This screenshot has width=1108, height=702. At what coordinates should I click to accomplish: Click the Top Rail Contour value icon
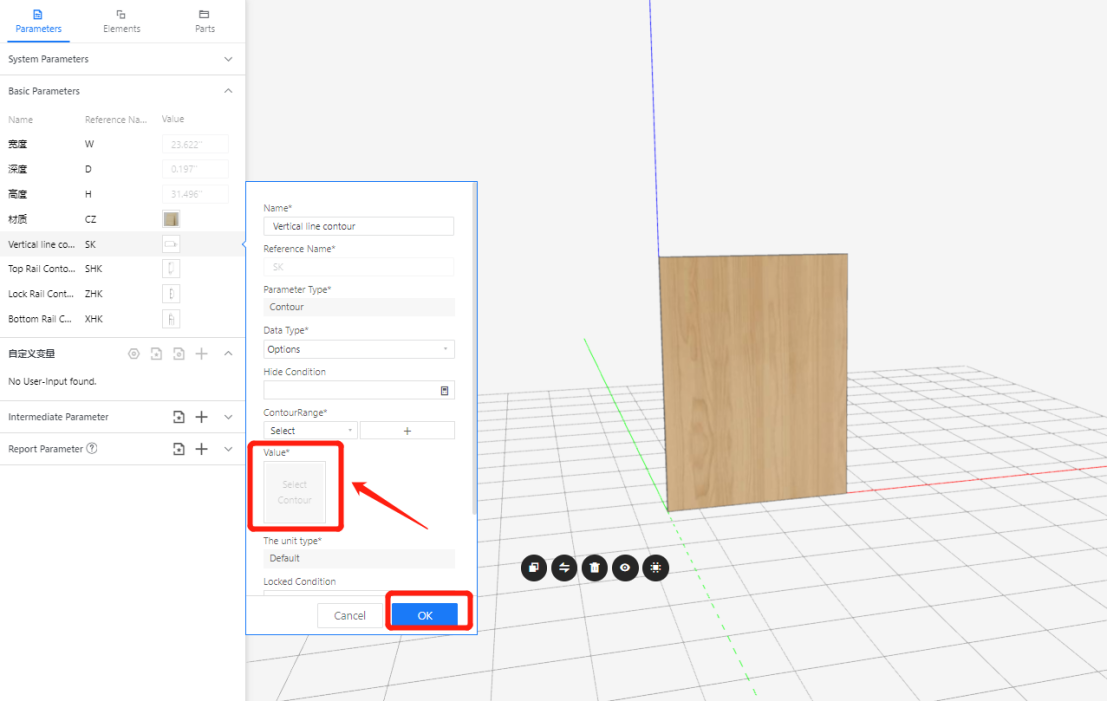click(x=171, y=269)
